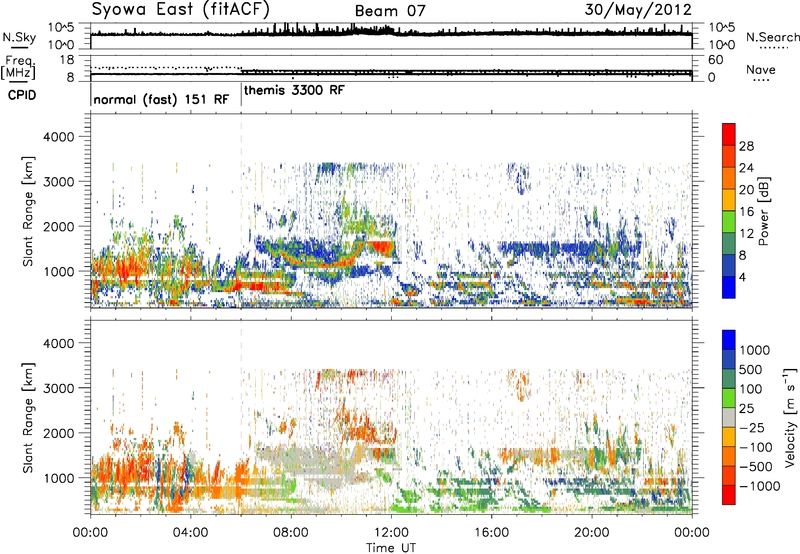Pick the light green 25–100 Velocity colorbar segment

[x=729, y=398]
